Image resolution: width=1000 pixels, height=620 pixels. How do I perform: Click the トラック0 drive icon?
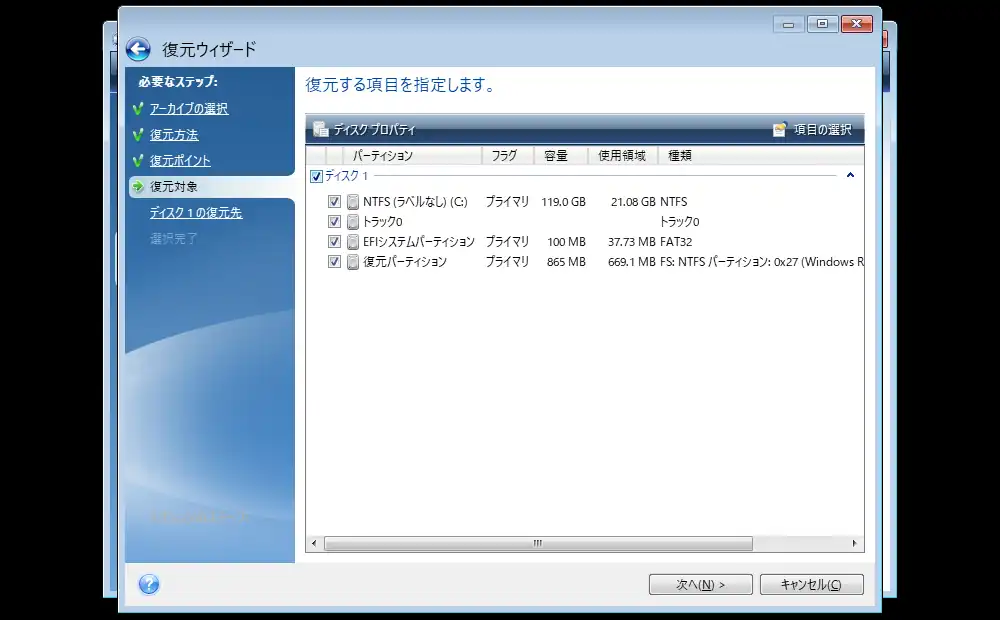353,222
